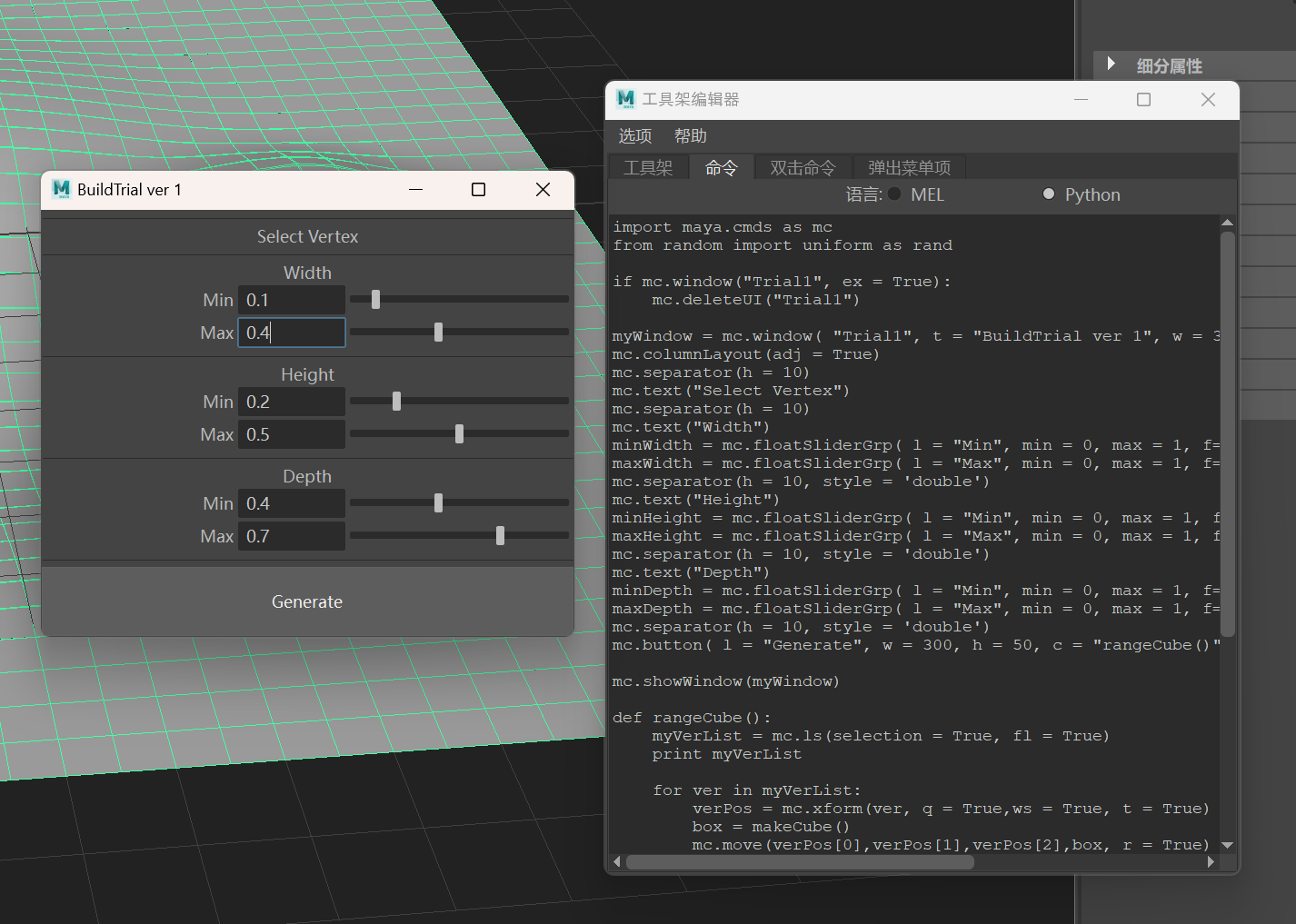Select the MEL language radio button
Viewport: 1296px width, 924px height.
[x=895, y=194]
